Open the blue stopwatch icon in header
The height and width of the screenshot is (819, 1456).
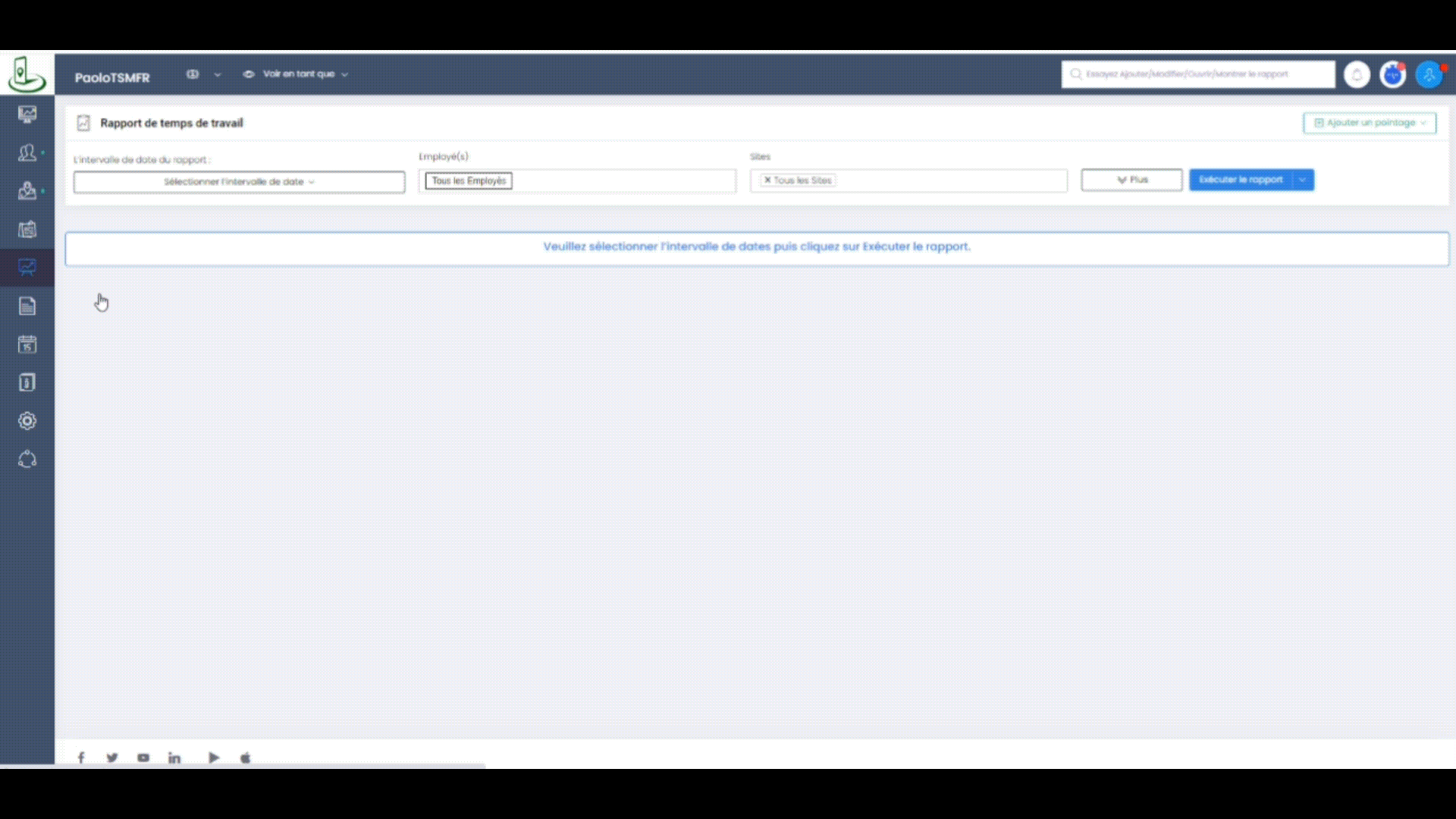coord(1393,74)
